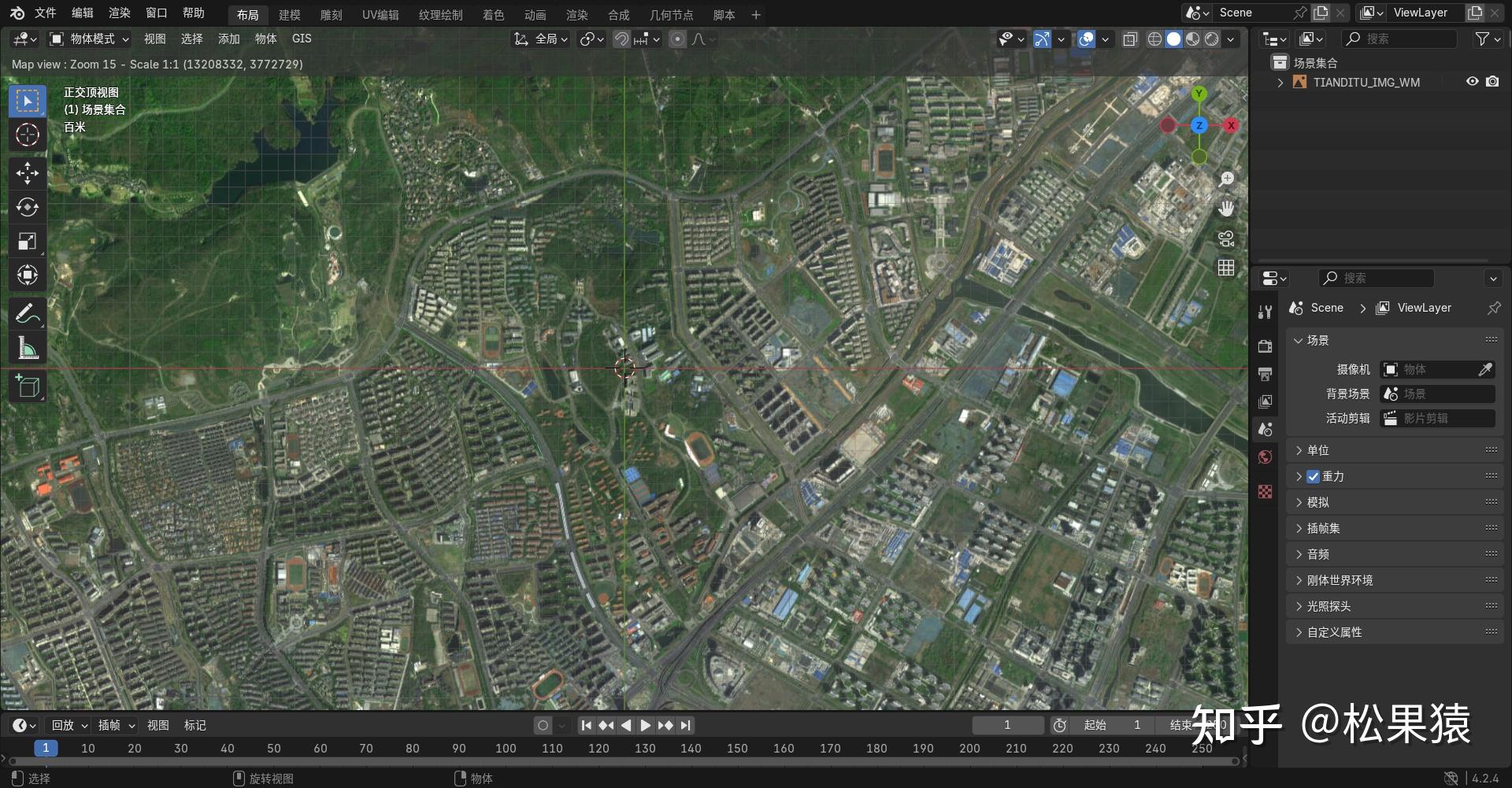
Task: Switch to the 建模 workspace tab
Action: (289, 14)
